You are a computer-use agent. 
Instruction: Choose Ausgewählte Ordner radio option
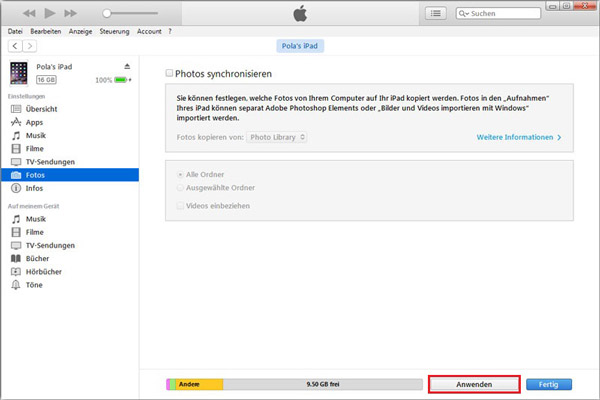pyautogui.click(x=180, y=186)
